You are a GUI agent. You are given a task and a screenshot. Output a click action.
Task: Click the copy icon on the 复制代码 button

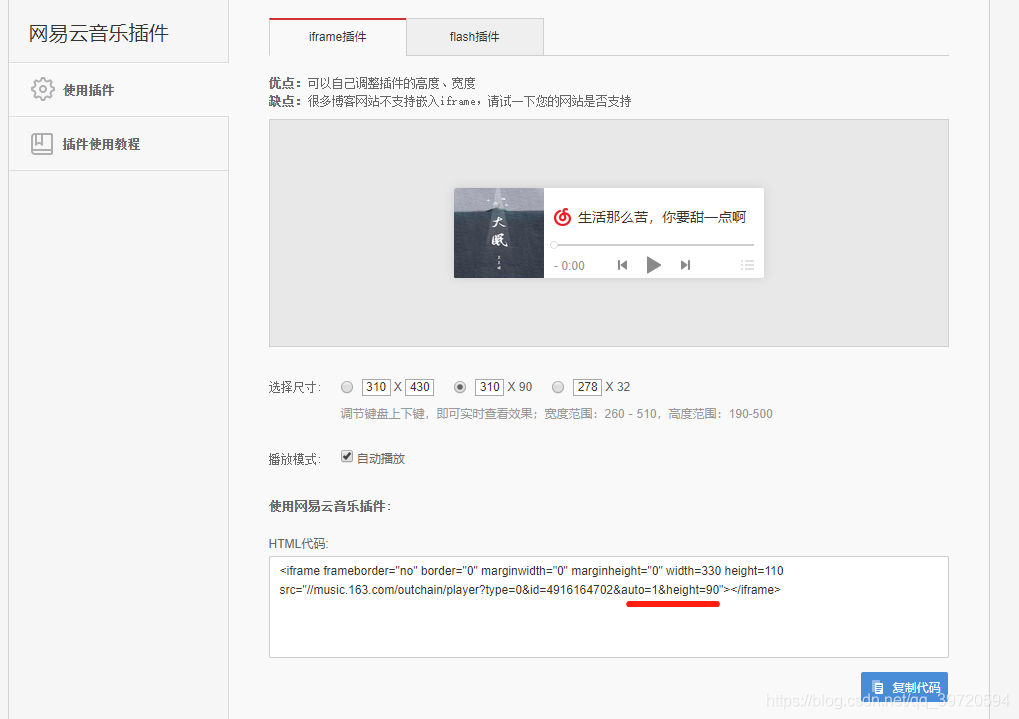pyautogui.click(x=878, y=687)
